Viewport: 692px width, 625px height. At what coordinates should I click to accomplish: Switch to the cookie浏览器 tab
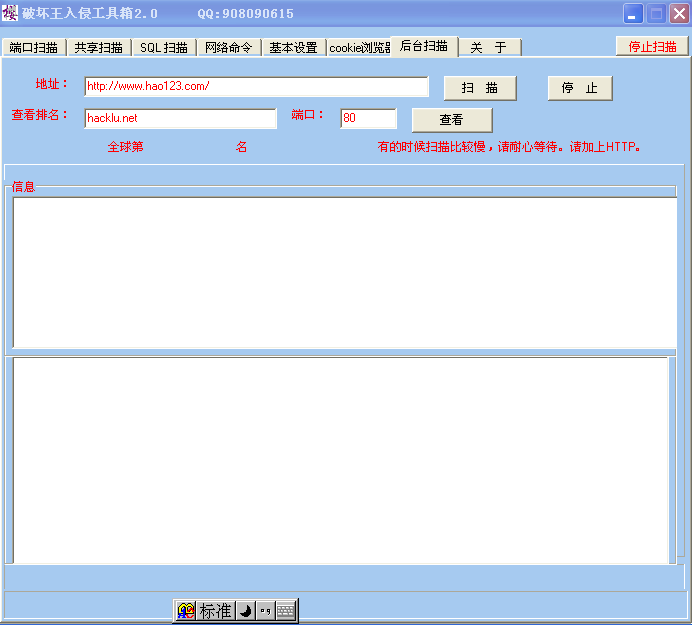(x=359, y=47)
